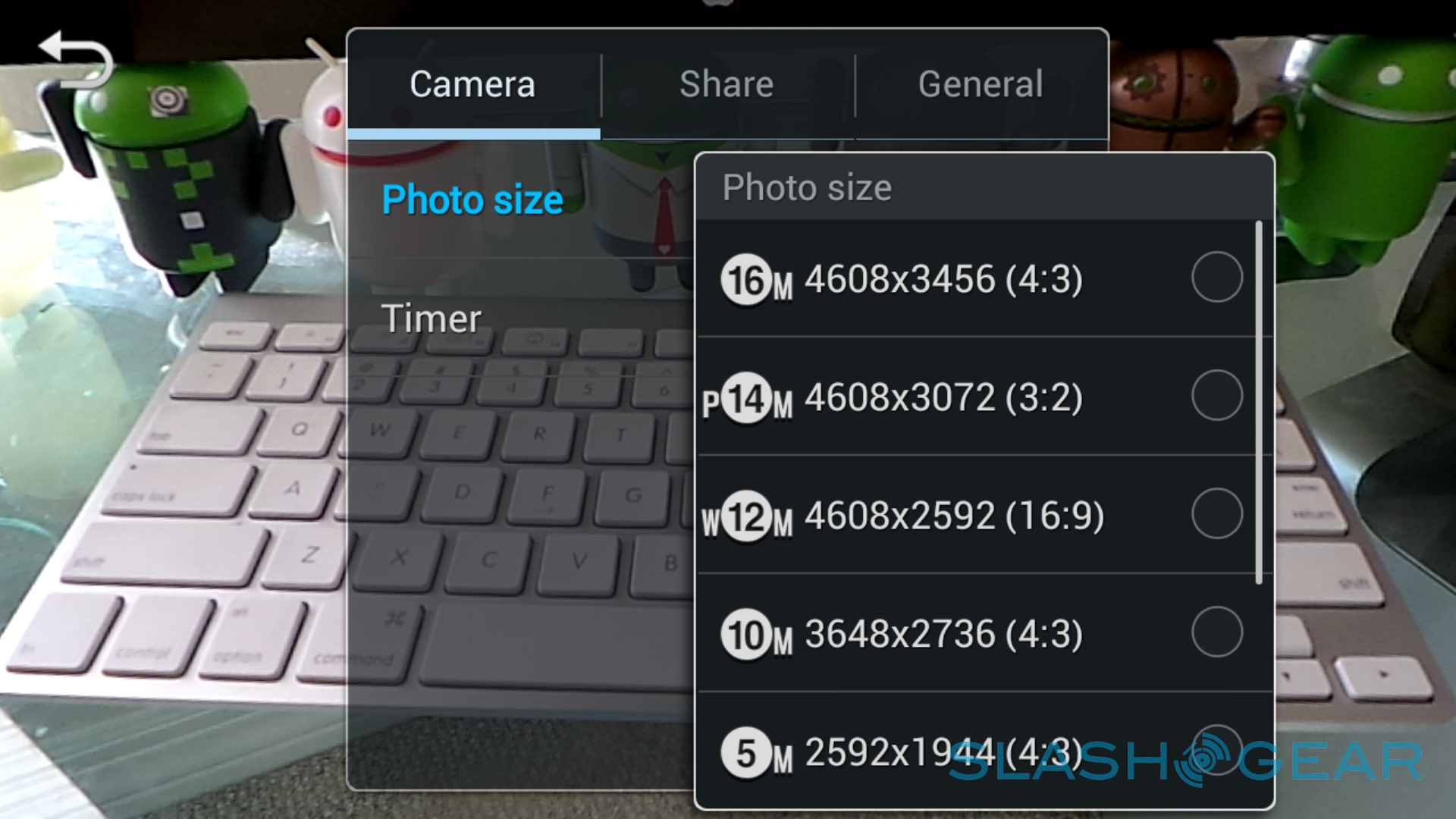Click the 10M megapixel badge icon
The width and height of the screenshot is (1456, 819).
coord(756,635)
